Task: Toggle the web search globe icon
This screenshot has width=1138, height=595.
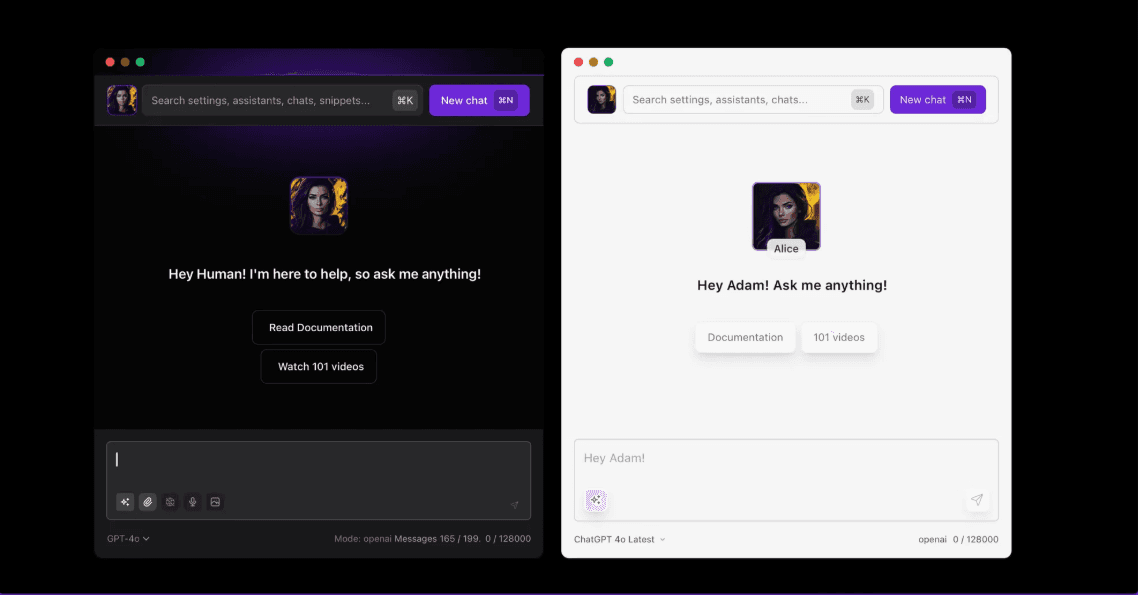Action: 170,502
